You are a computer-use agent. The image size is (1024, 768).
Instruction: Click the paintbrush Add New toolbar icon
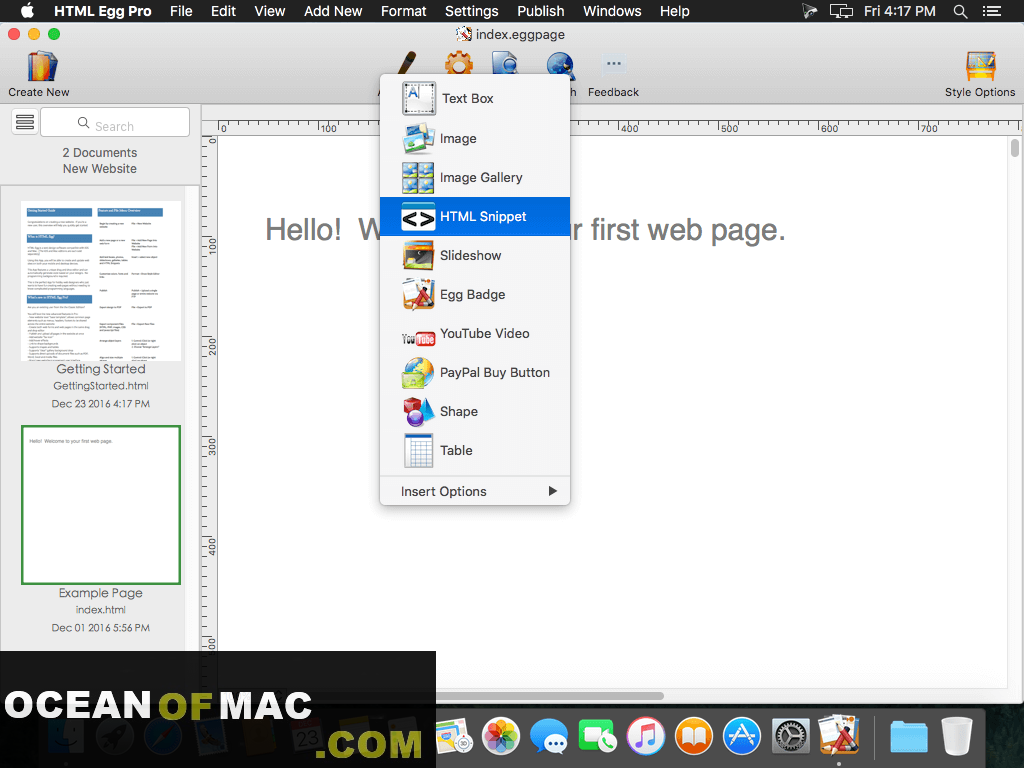(x=407, y=63)
